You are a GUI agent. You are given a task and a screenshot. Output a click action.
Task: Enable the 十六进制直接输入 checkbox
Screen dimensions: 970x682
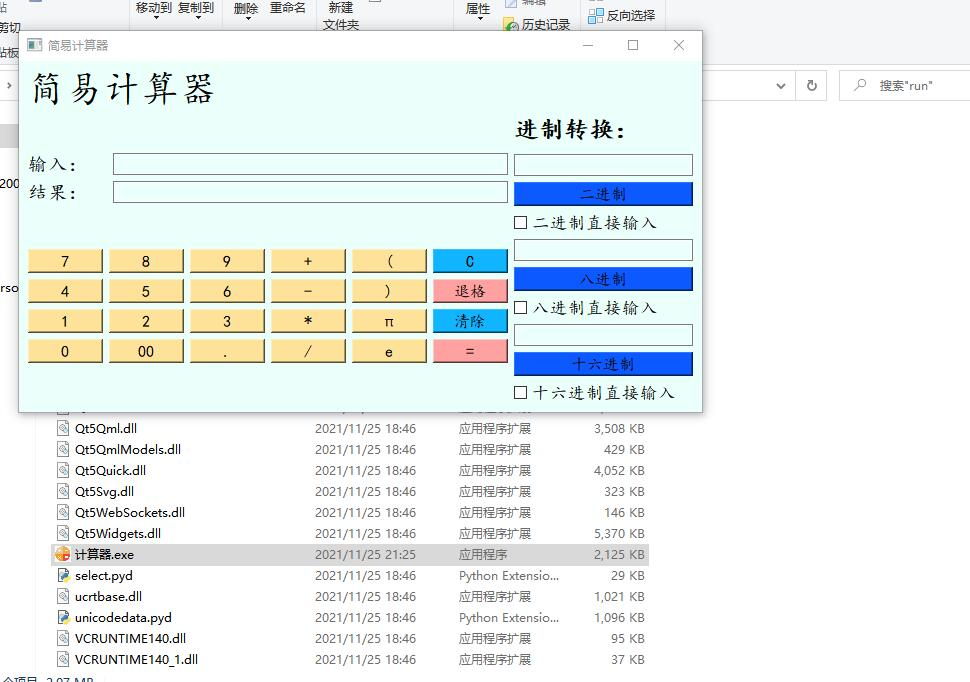[520, 392]
